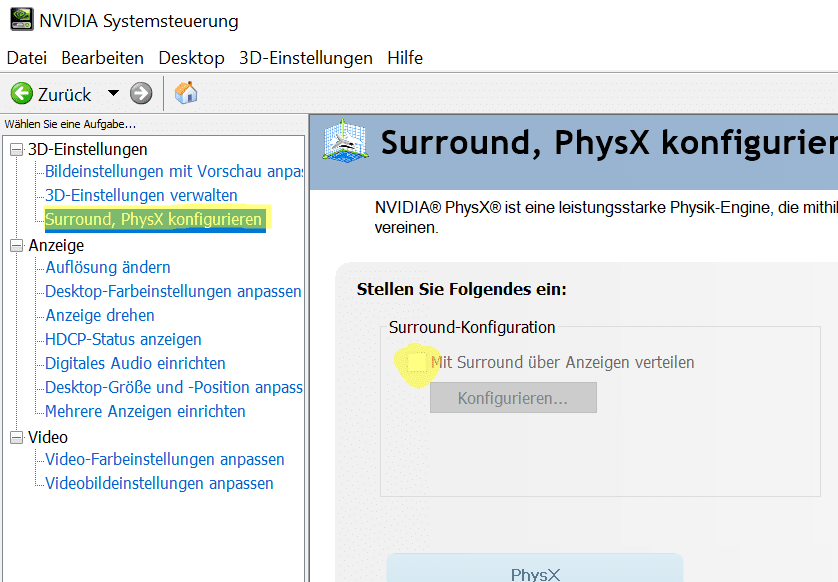
Task: Collapse the 3D-Einstellungen tree node
Action: pos(17,150)
